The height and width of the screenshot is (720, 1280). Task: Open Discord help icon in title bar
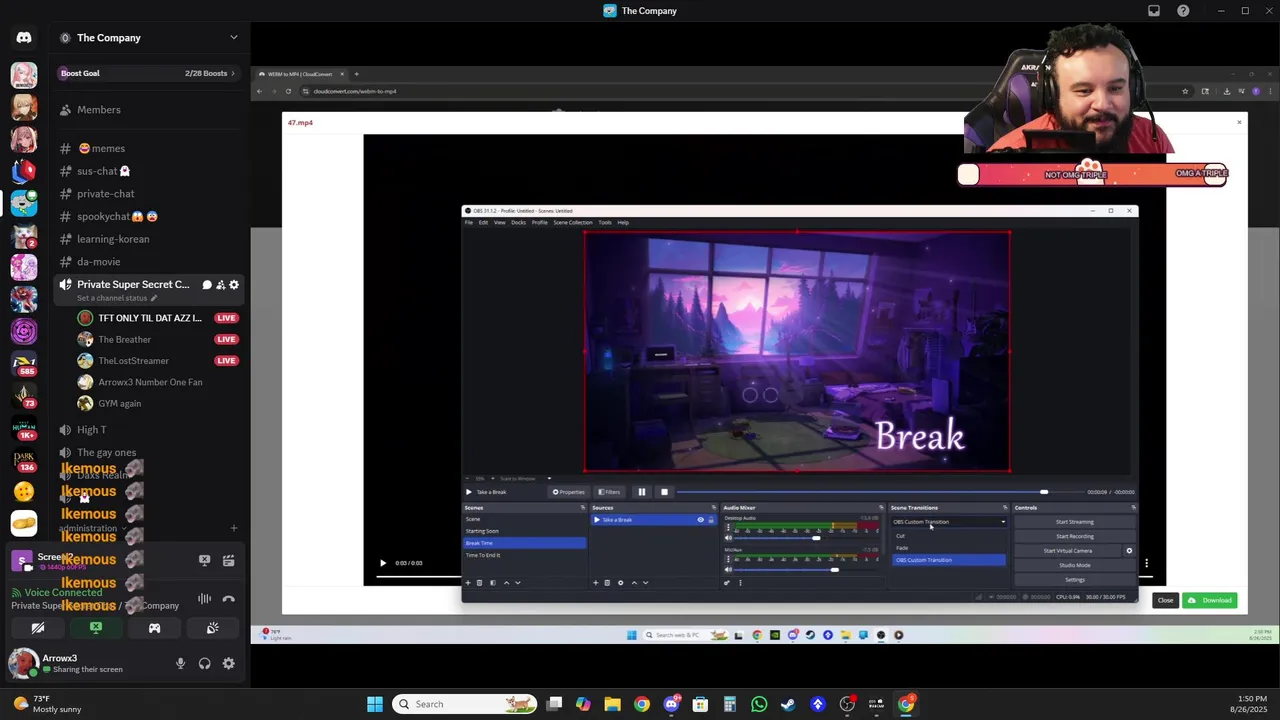click(1184, 11)
